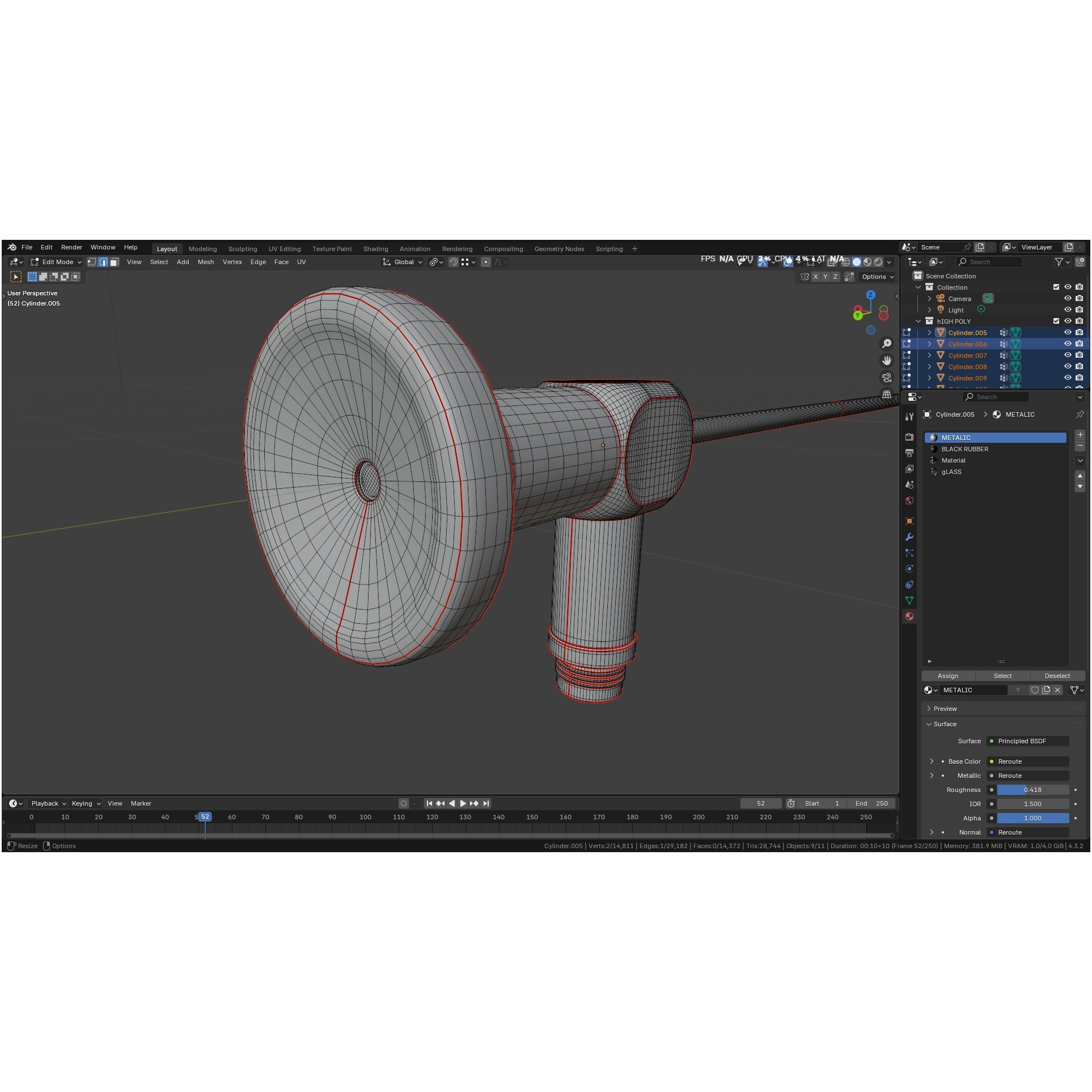Open the World properties tab

[910, 501]
